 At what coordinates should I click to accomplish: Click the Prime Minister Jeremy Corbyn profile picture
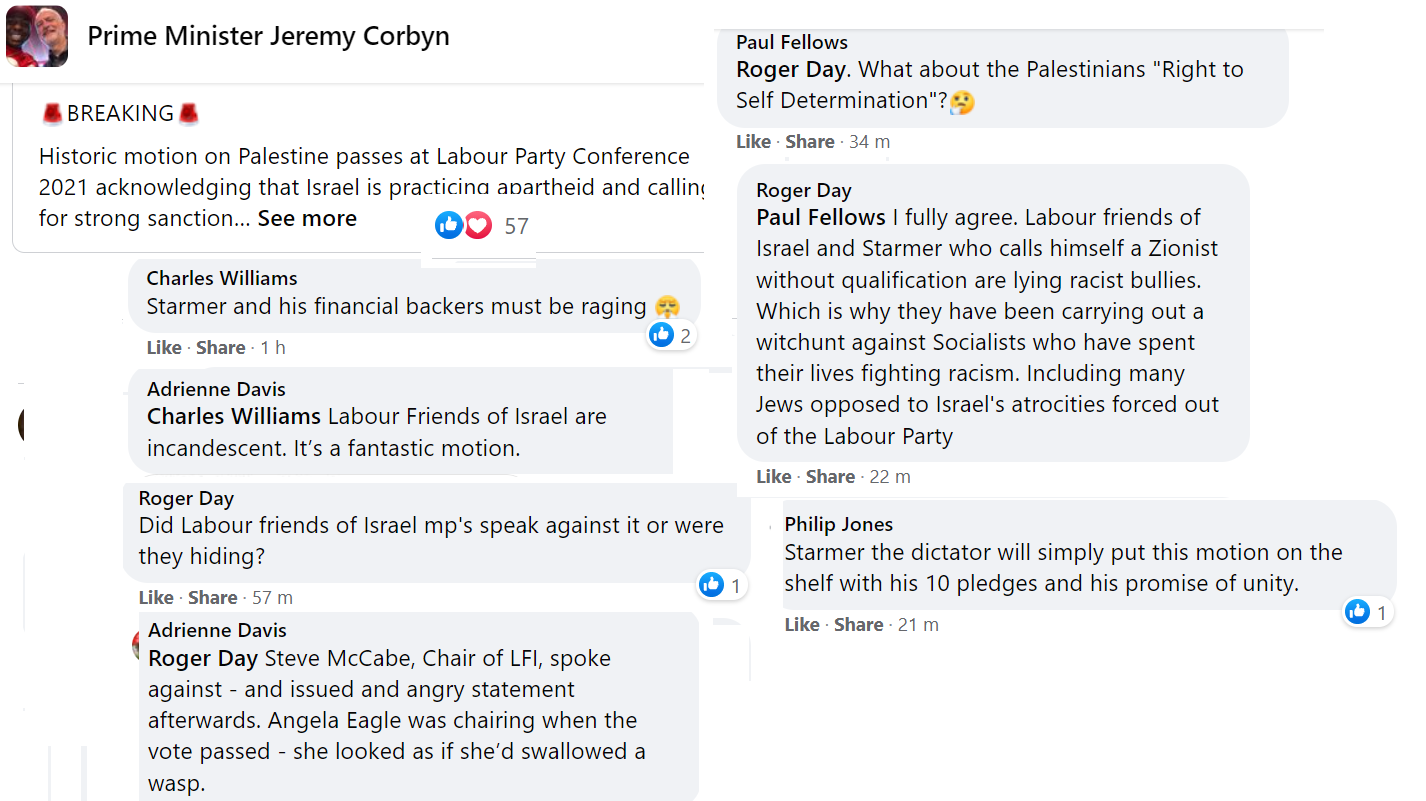tap(37, 37)
